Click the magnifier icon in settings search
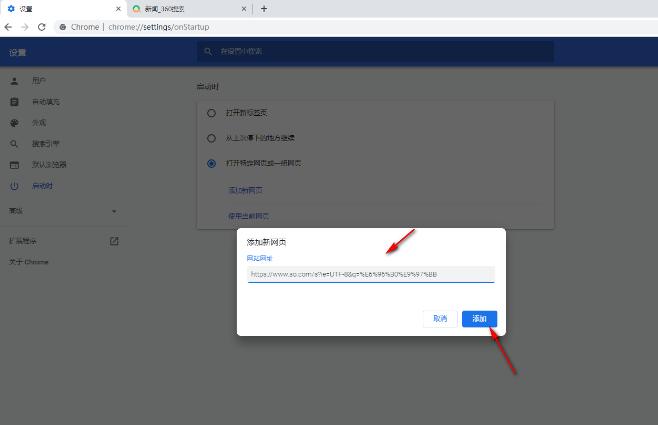This screenshot has height=425, width=658. 208,51
